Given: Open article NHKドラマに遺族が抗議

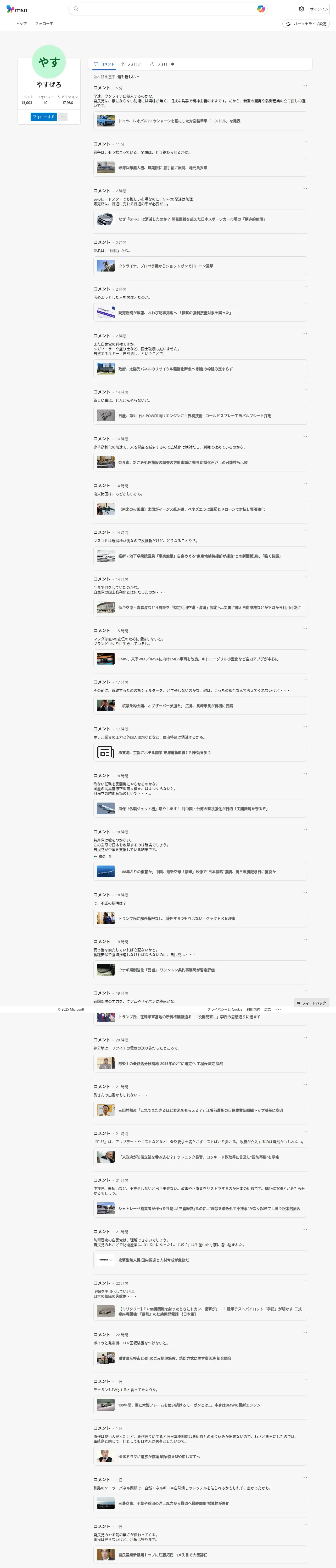Looking at the screenshot, I should 200,1457.
